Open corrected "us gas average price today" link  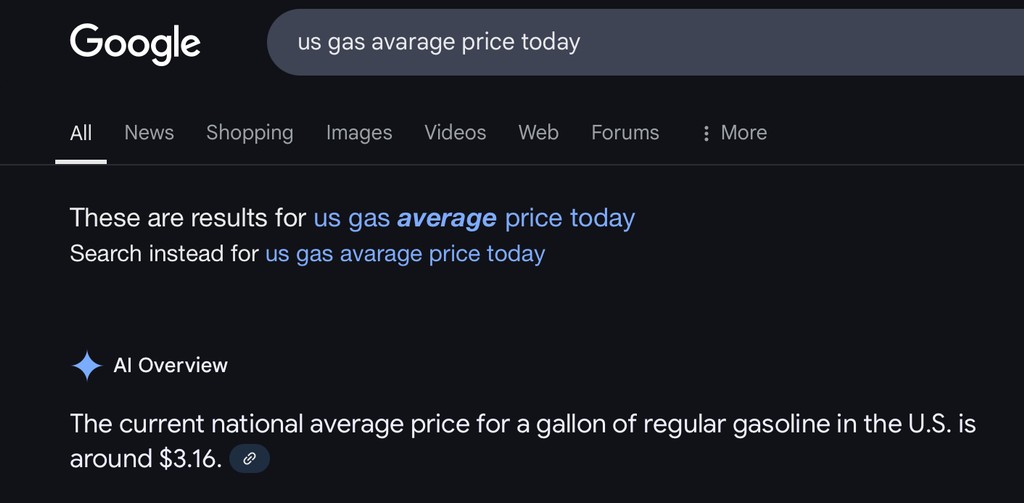pyautogui.click(x=474, y=218)
